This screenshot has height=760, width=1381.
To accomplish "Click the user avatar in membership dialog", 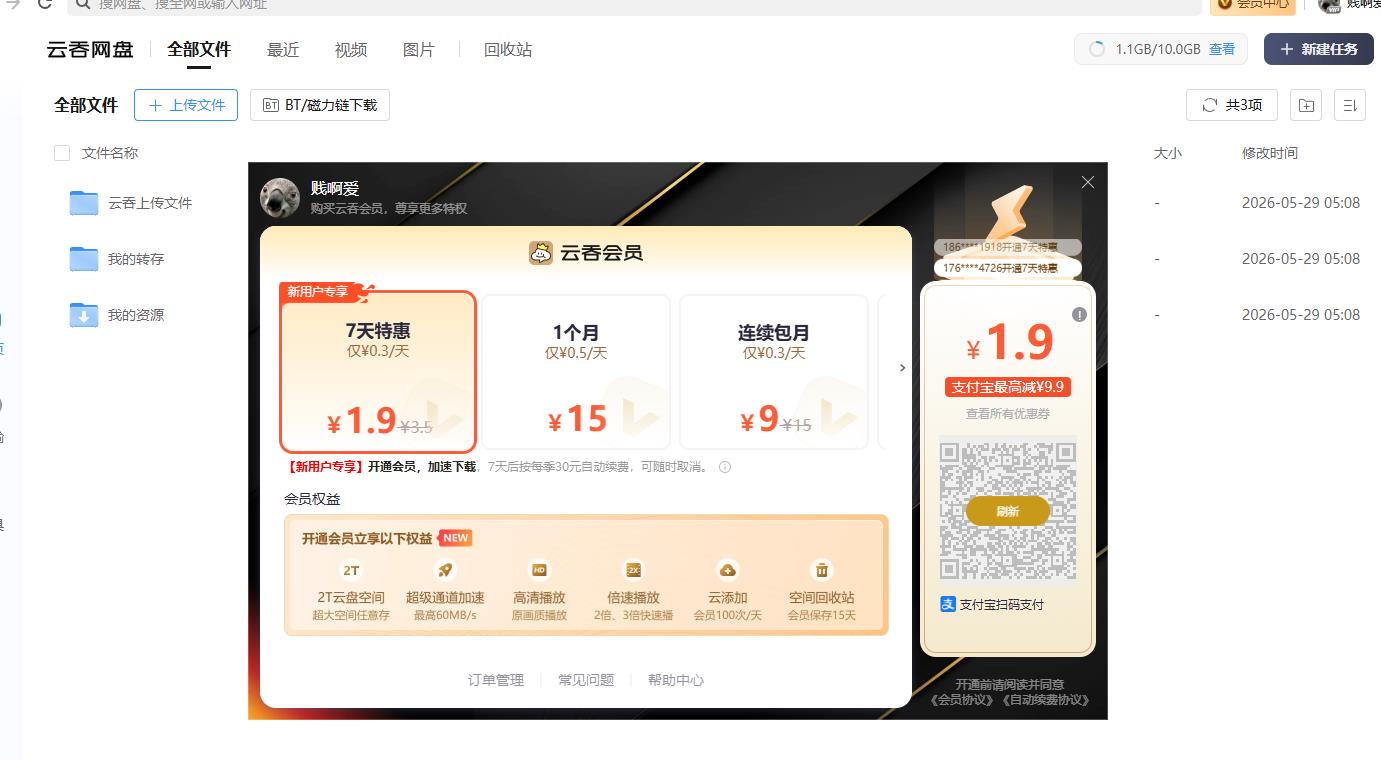I will click(280, 198).
